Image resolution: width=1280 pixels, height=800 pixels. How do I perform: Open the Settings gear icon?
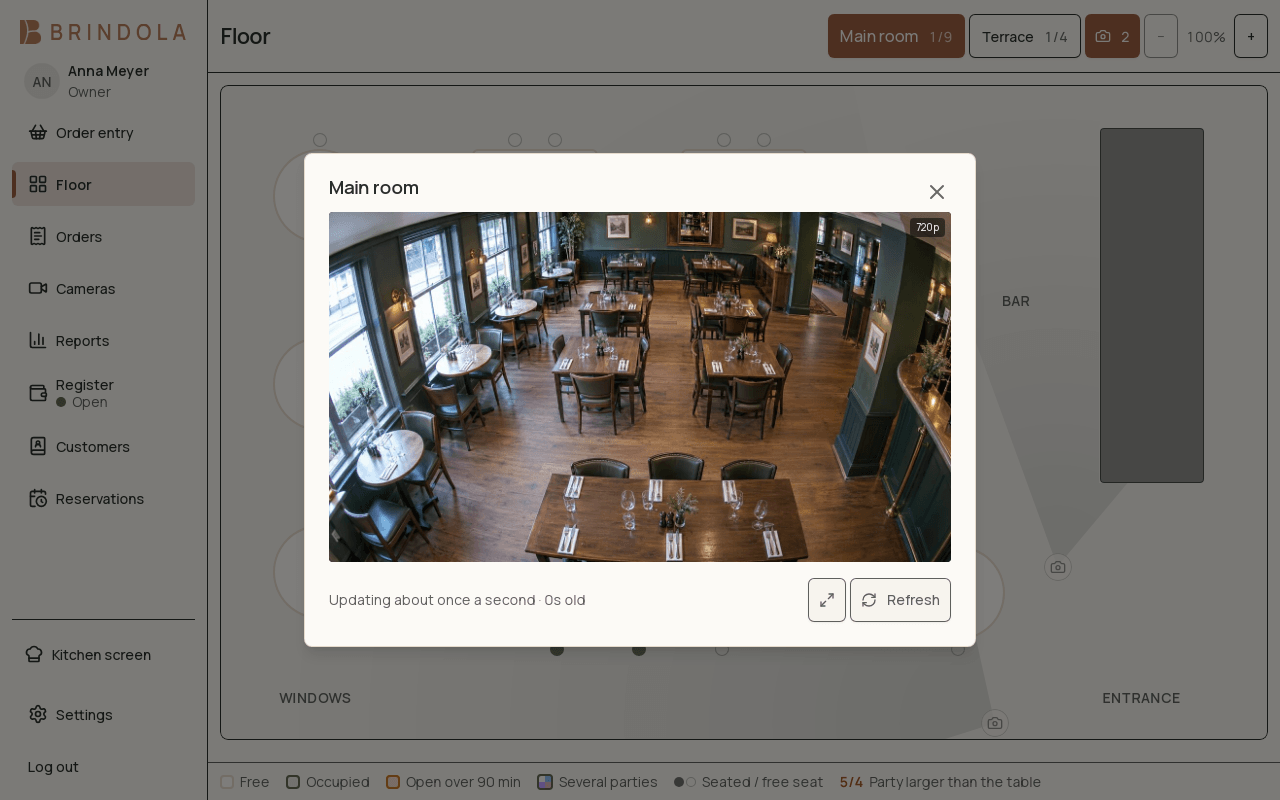click(x=38, y=714)
